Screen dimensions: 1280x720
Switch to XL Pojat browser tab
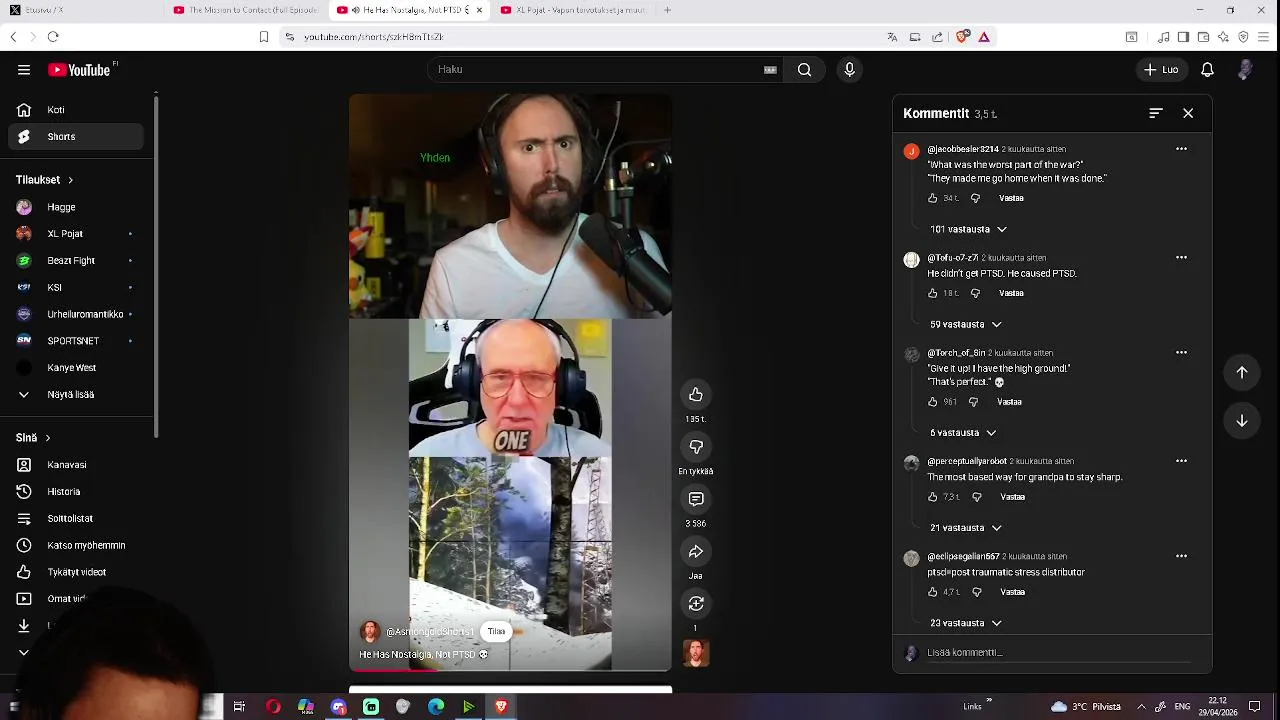click(573, 10)
